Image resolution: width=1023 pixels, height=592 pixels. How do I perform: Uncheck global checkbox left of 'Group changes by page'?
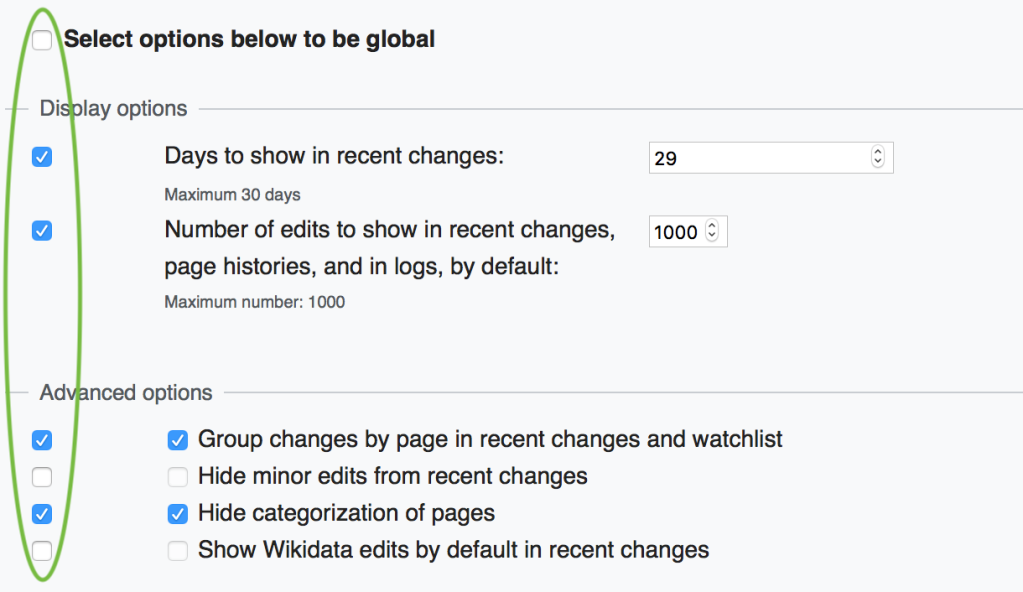click(x=42, y=440)
